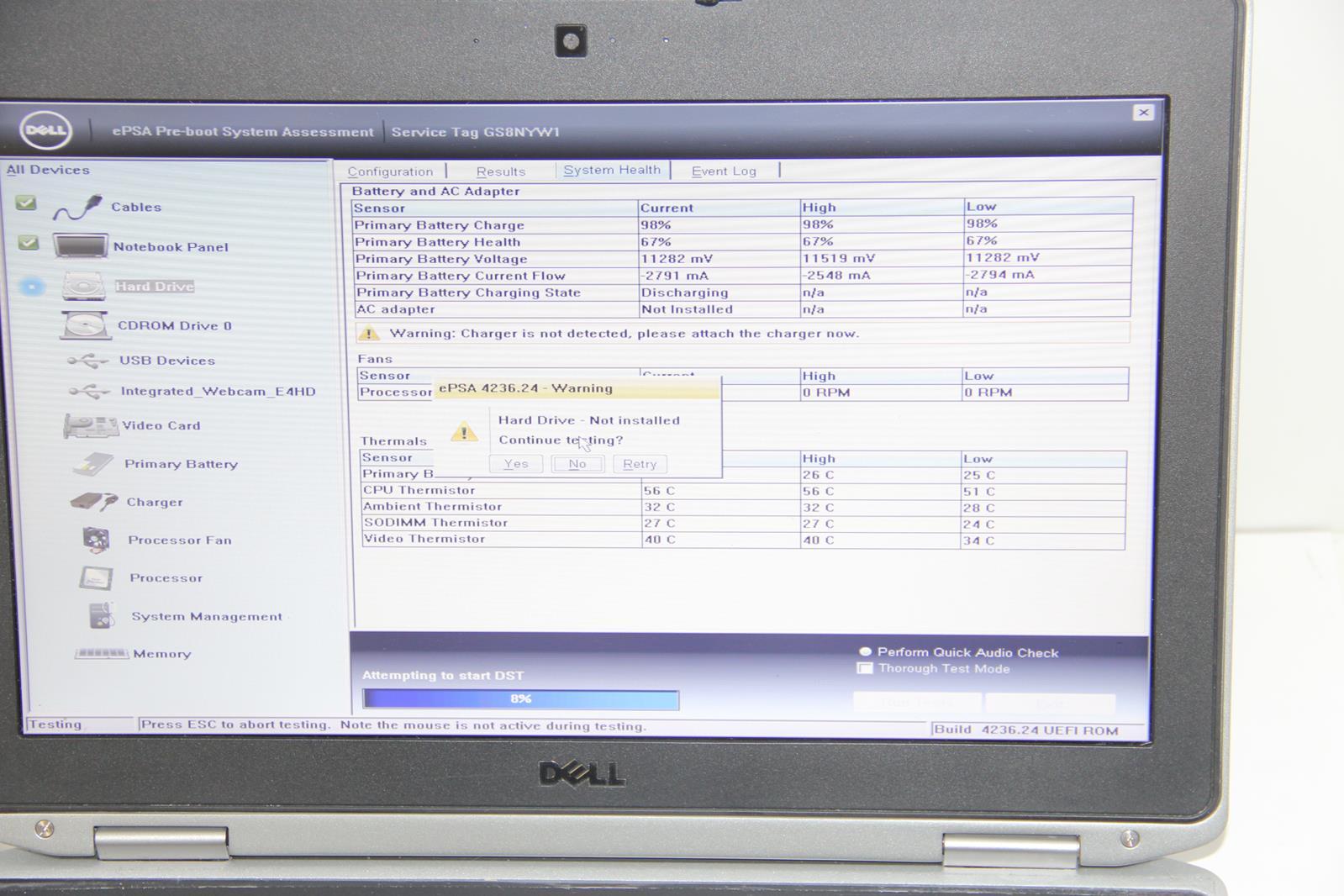Click Video Thermistor row label
1344x896 pixels.
(x=424, y=539)
